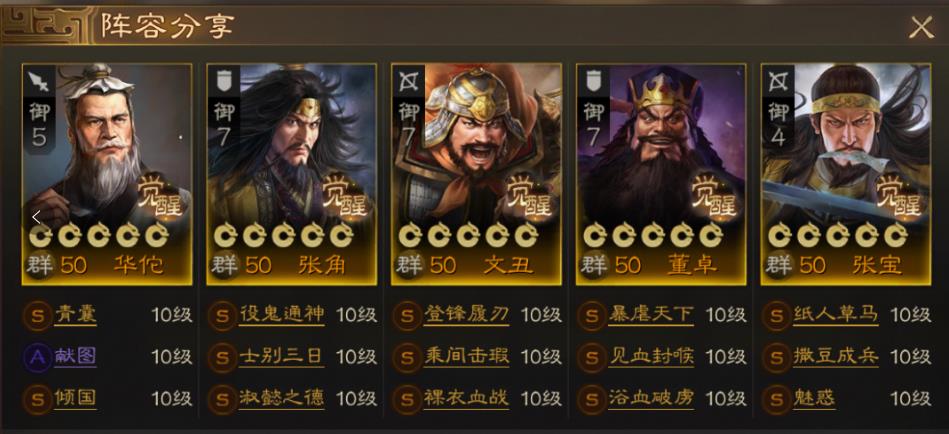Image resolution: width=949 pixels, height=434 pixels.
Task: Click the 群 faction icon on 张宝
Action: [778, 265]
